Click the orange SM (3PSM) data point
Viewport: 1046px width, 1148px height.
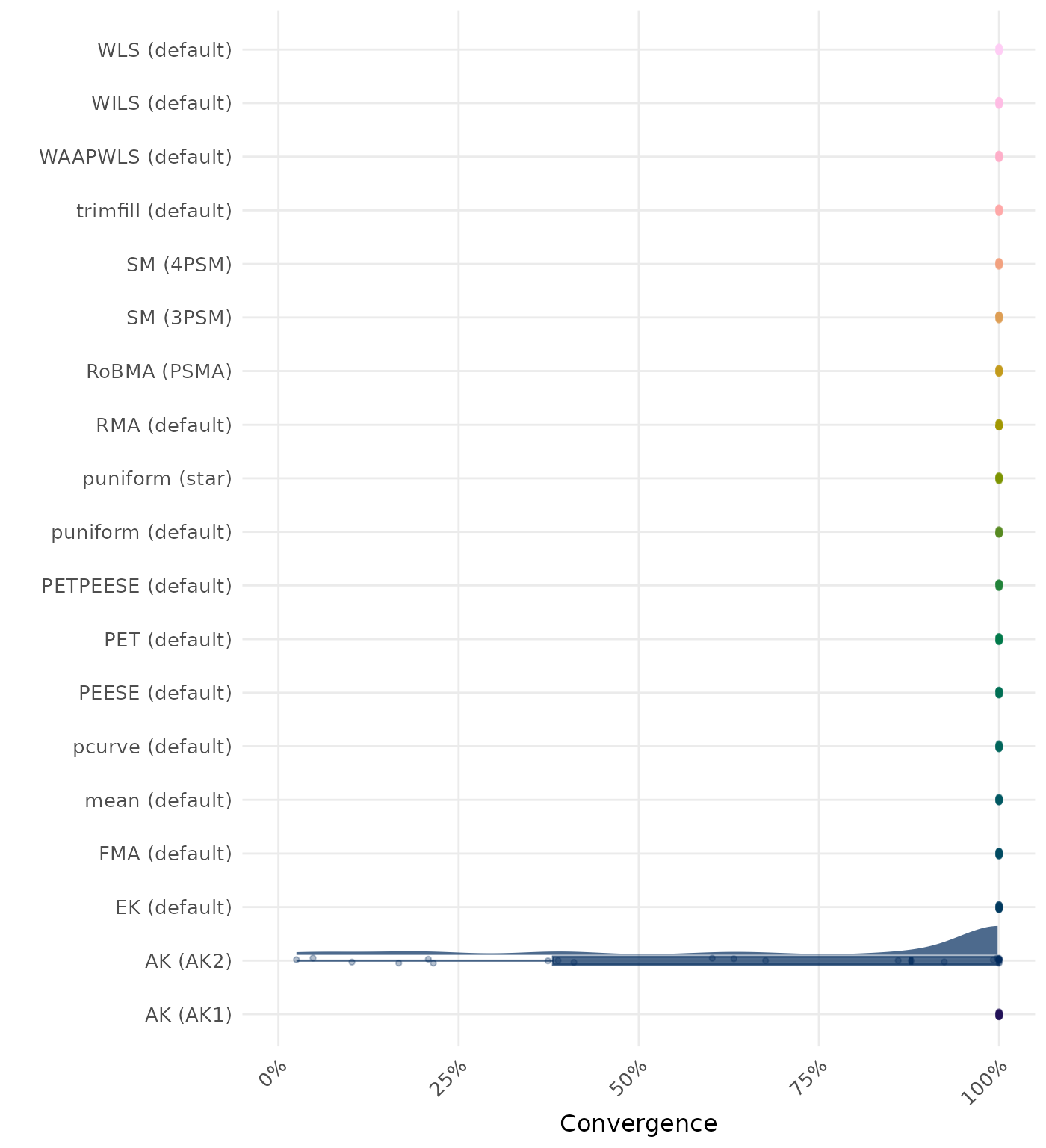coord(998,318)
